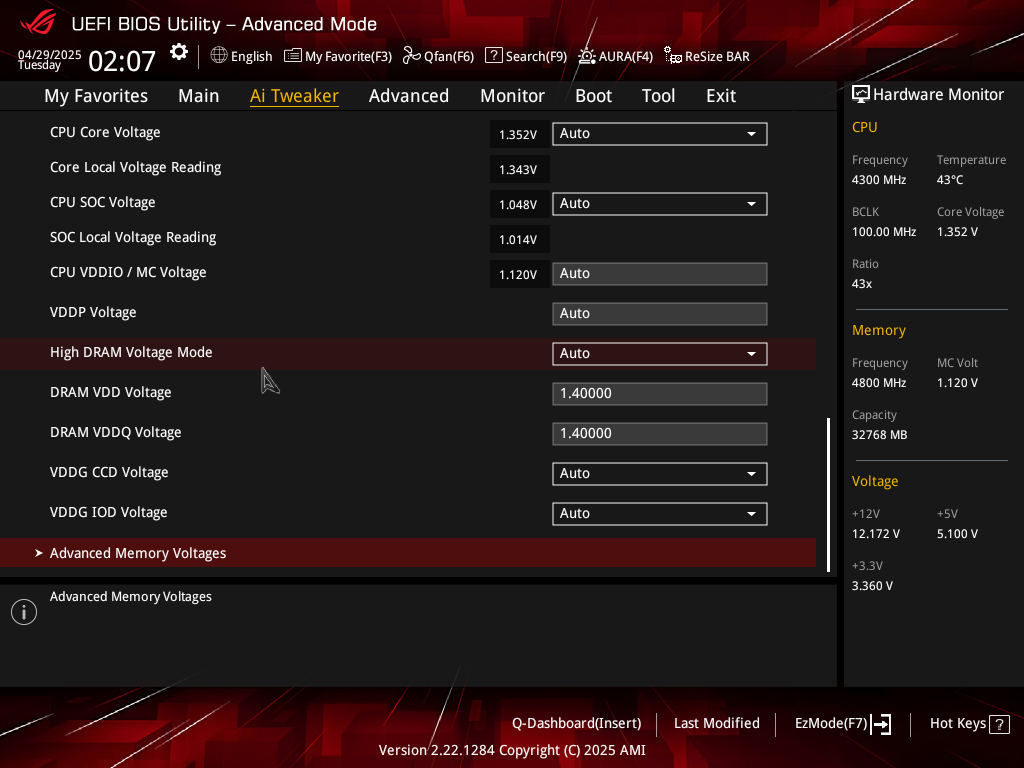The image size is (1024, 768).
Task: Click the 3.360 V voltage reading
Action: [872, 586]
